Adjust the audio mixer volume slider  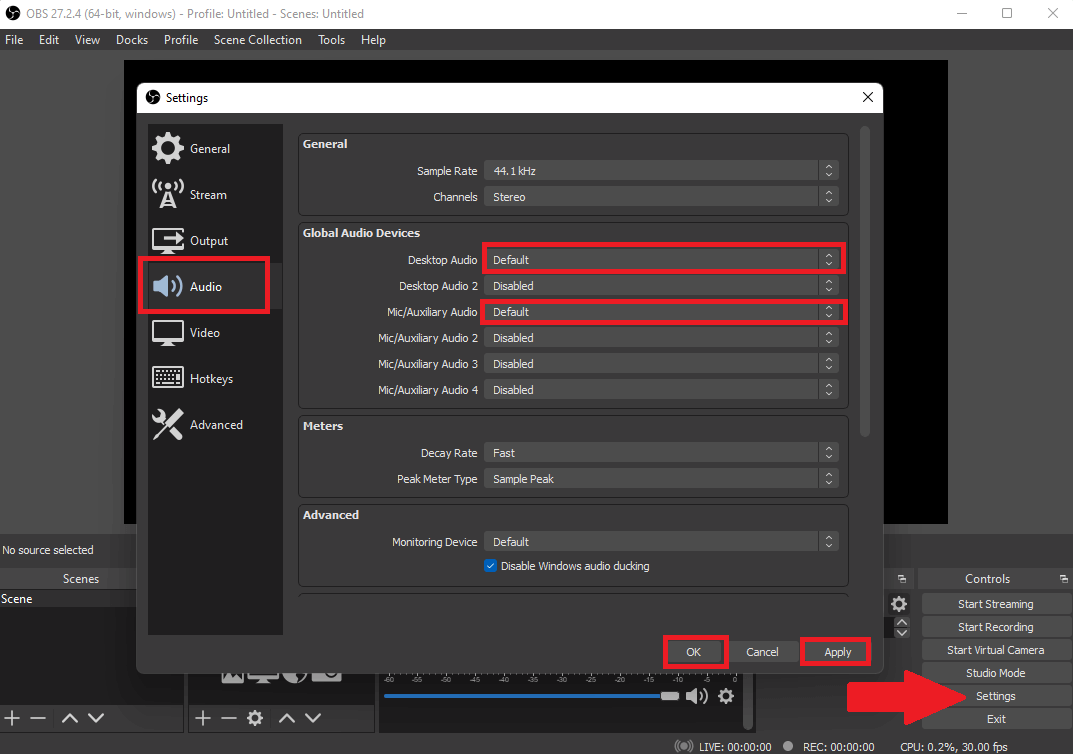click(x=532, y=696)
